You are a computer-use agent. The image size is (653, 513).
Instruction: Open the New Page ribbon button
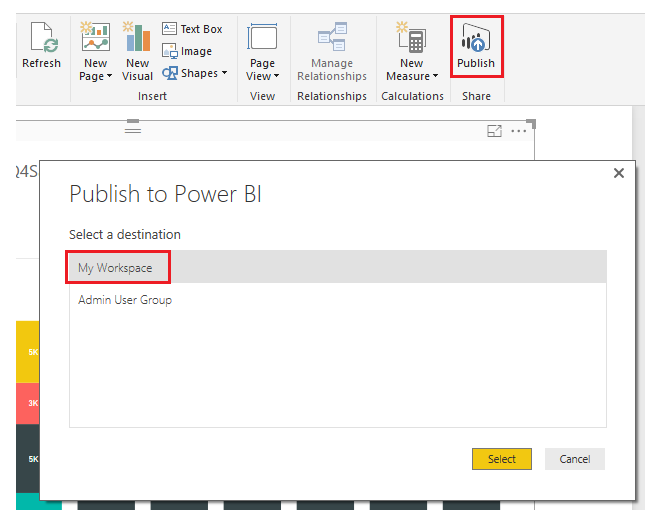(95, 51)
